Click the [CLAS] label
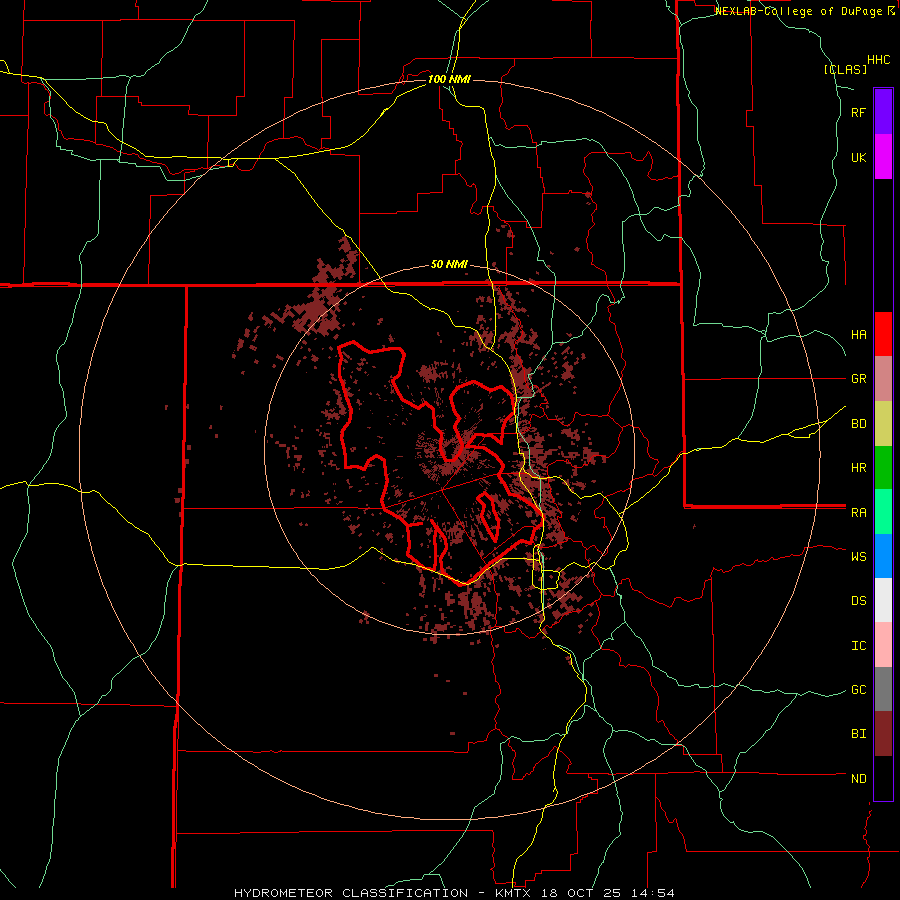Image resolution: width=900 pixels, height=900 pixels. pyautogui.click(x=845, y=69)
